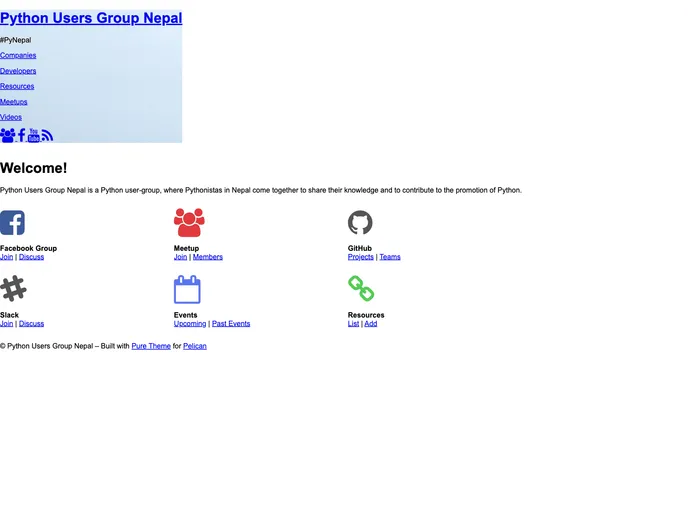Image resolution: width=688 pixels, height=512 pixels.
Task: Open GitHub Projects link
Action: 361,257
